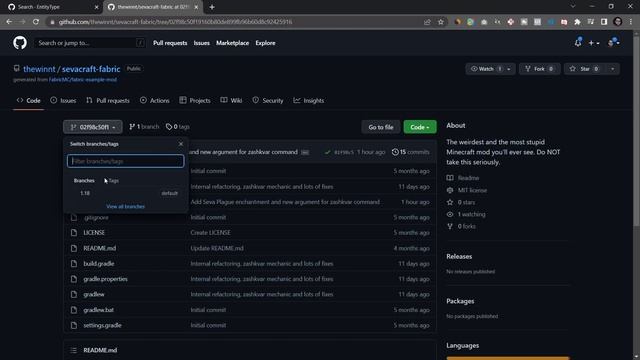Switch to the Wiki tab
The image size is (640, 360).
(x=231, y=100)
